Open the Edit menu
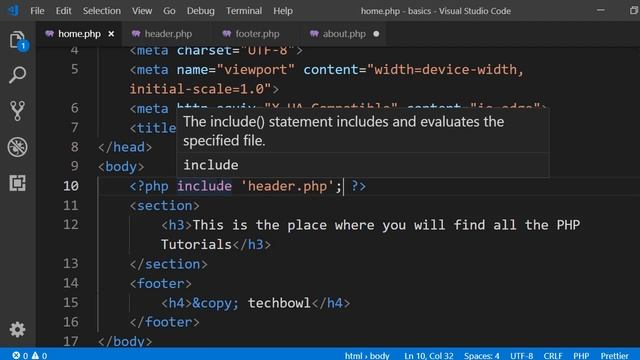 (x=63, y=11)
